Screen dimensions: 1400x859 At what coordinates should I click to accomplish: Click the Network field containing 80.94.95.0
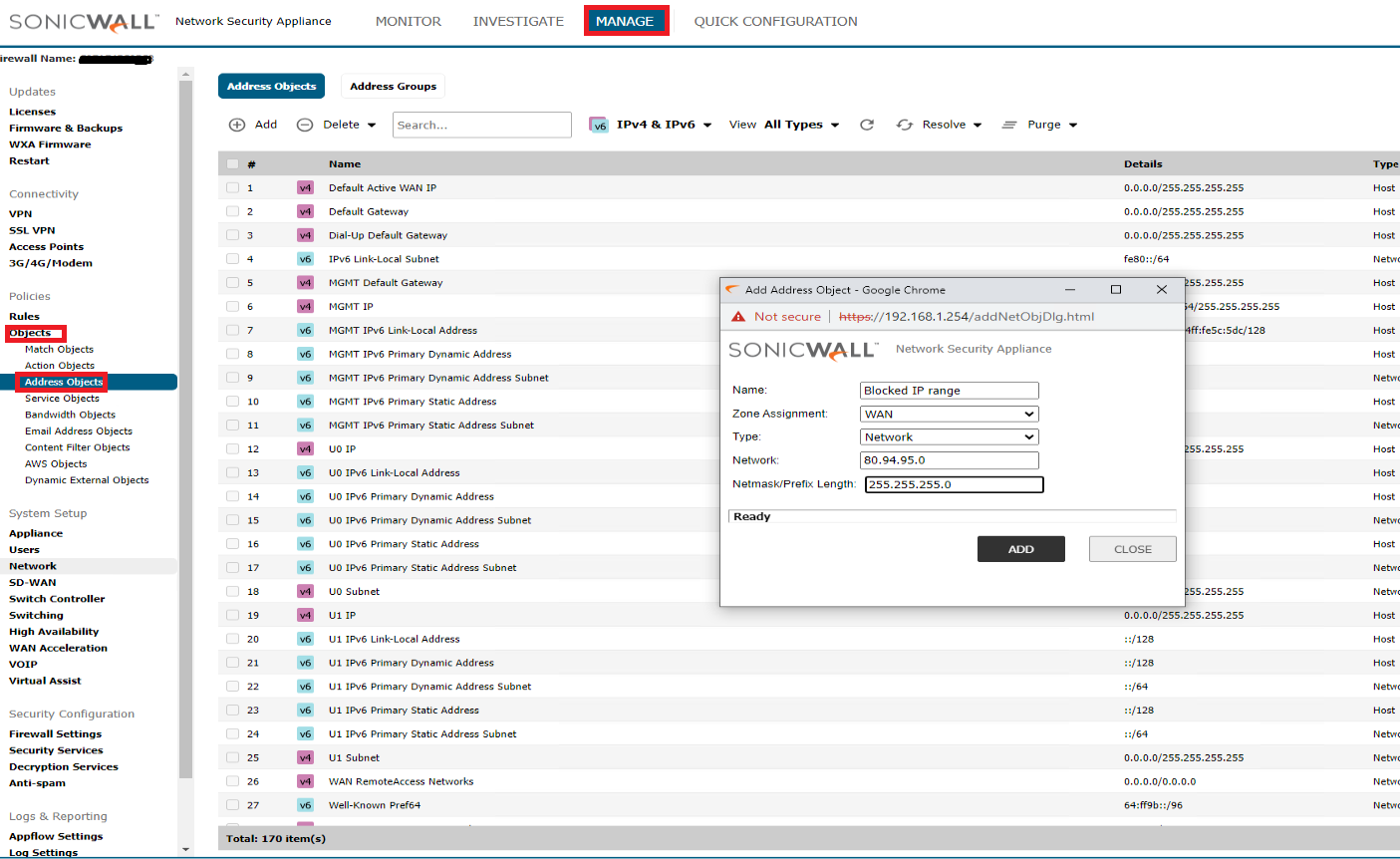950,460
